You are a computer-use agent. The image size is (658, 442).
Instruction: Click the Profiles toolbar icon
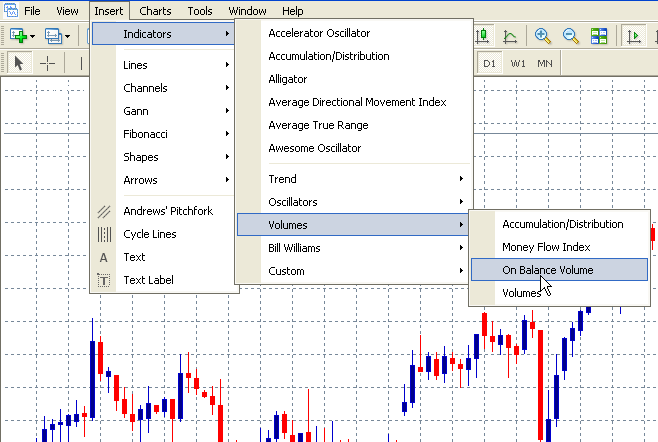(x=54, y=36)
